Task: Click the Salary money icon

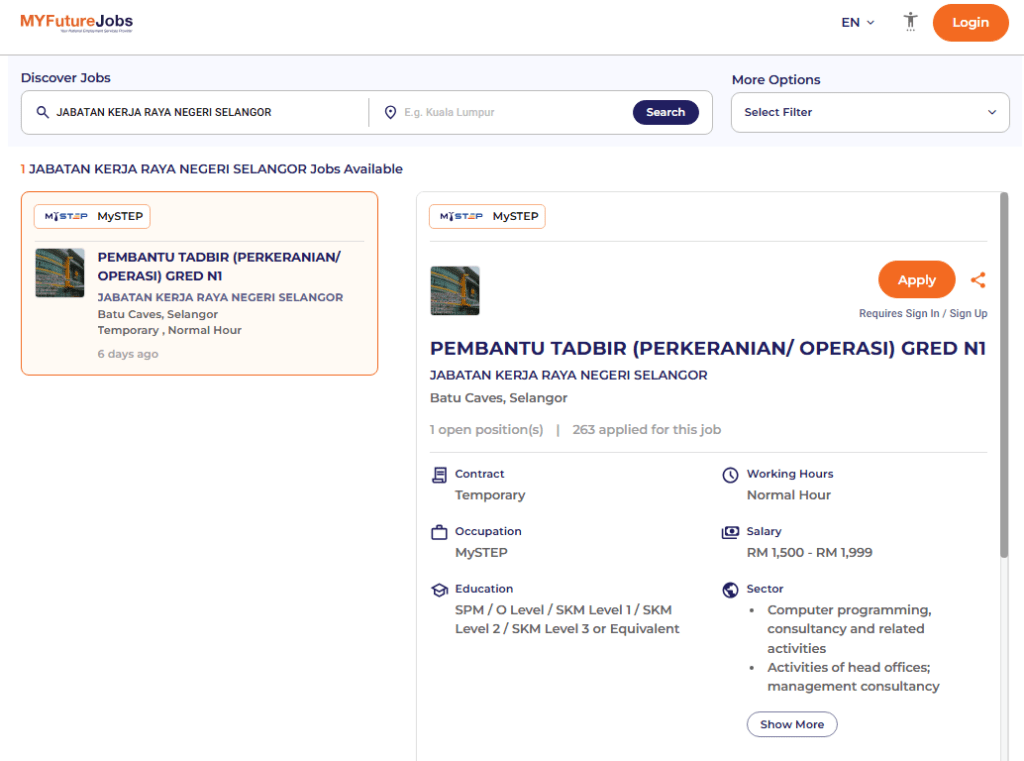Action: pos(730,532)
